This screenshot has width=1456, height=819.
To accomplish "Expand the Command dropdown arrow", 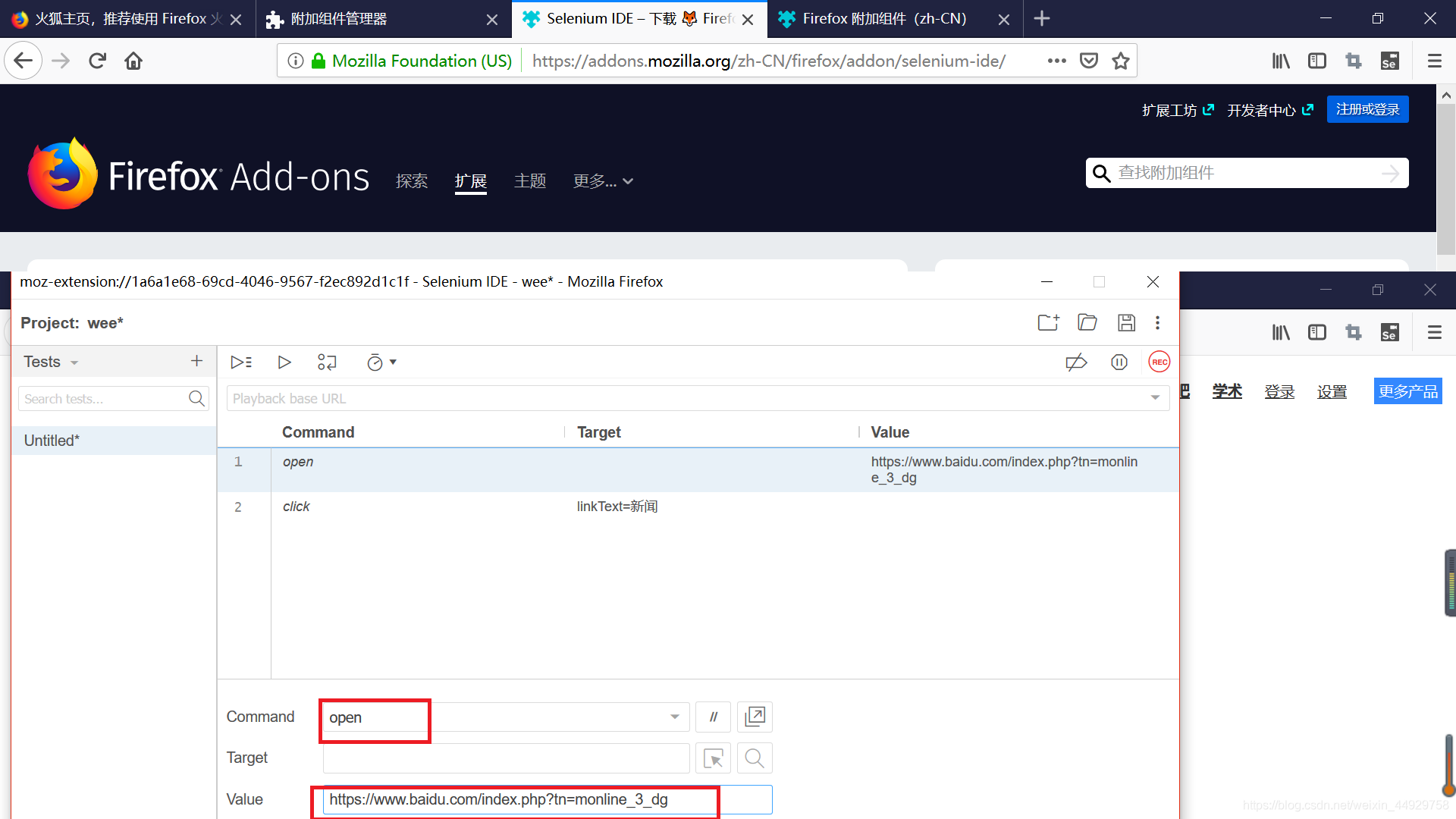I will [x=674, y=717].
